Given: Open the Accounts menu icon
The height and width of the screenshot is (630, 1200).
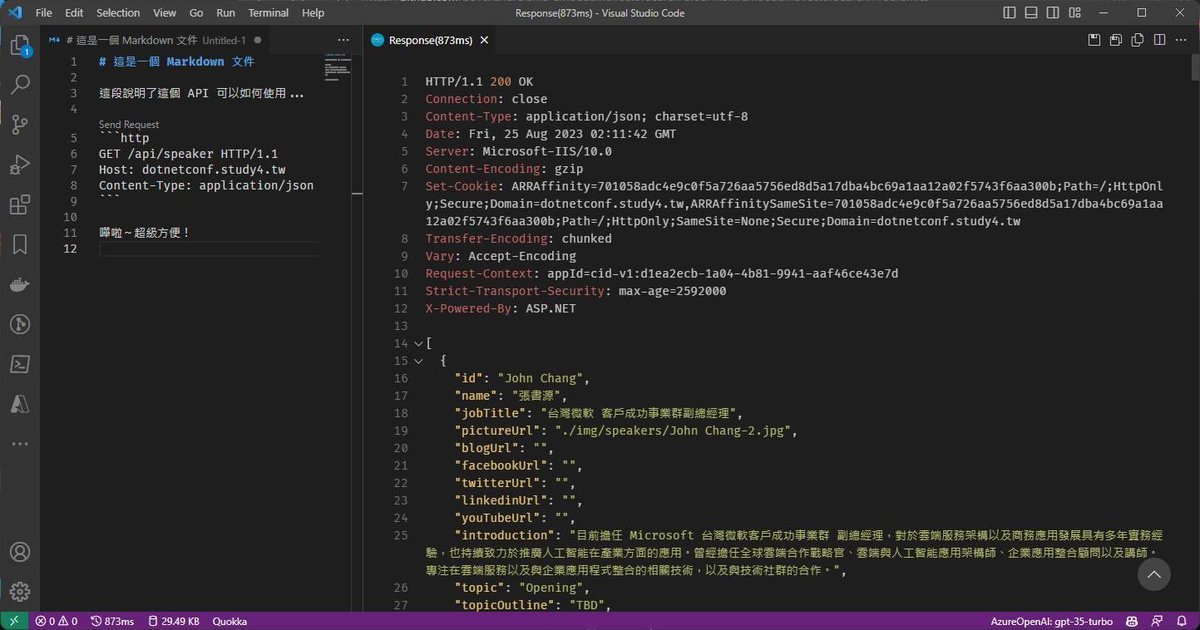Looking at the screenshot, I should coord(19,552).
